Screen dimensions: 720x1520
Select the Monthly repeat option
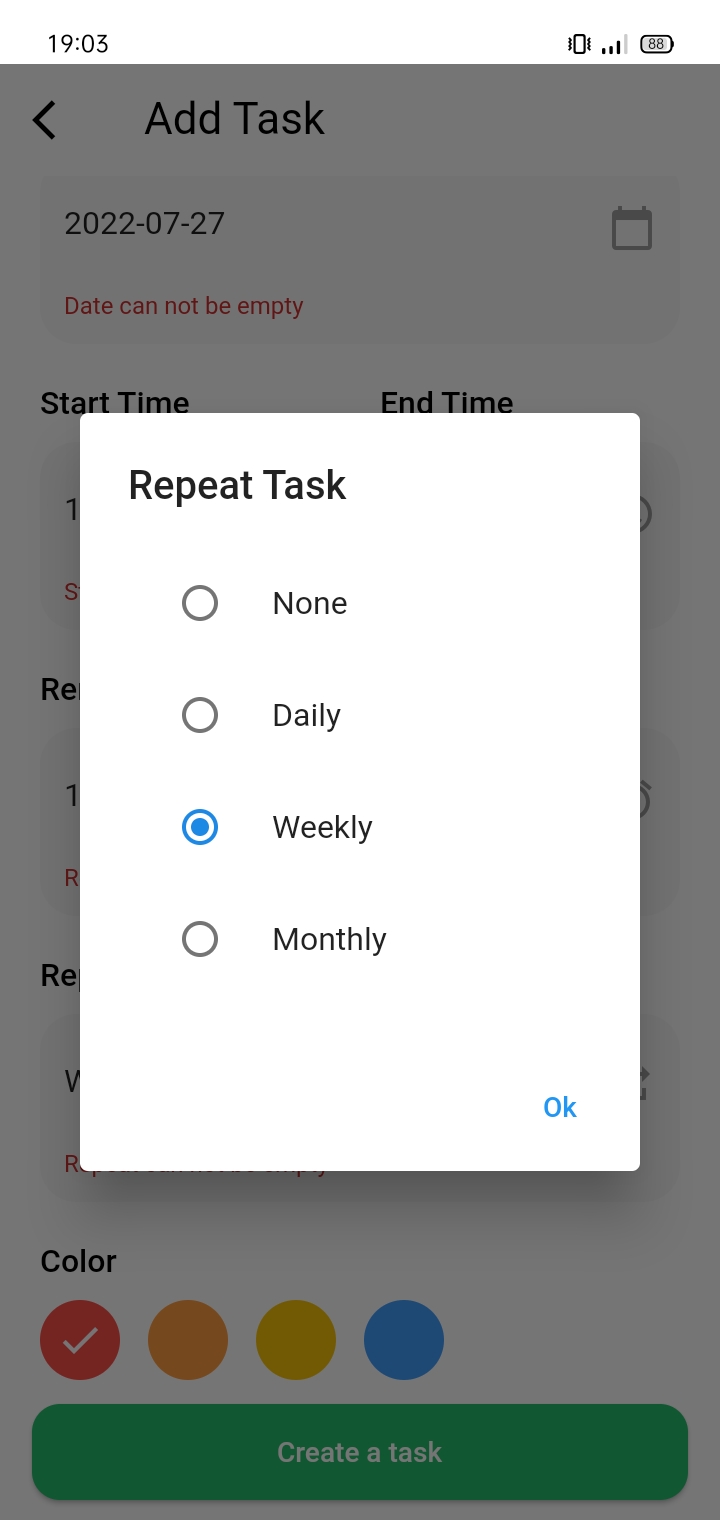[x=200, y=938]
